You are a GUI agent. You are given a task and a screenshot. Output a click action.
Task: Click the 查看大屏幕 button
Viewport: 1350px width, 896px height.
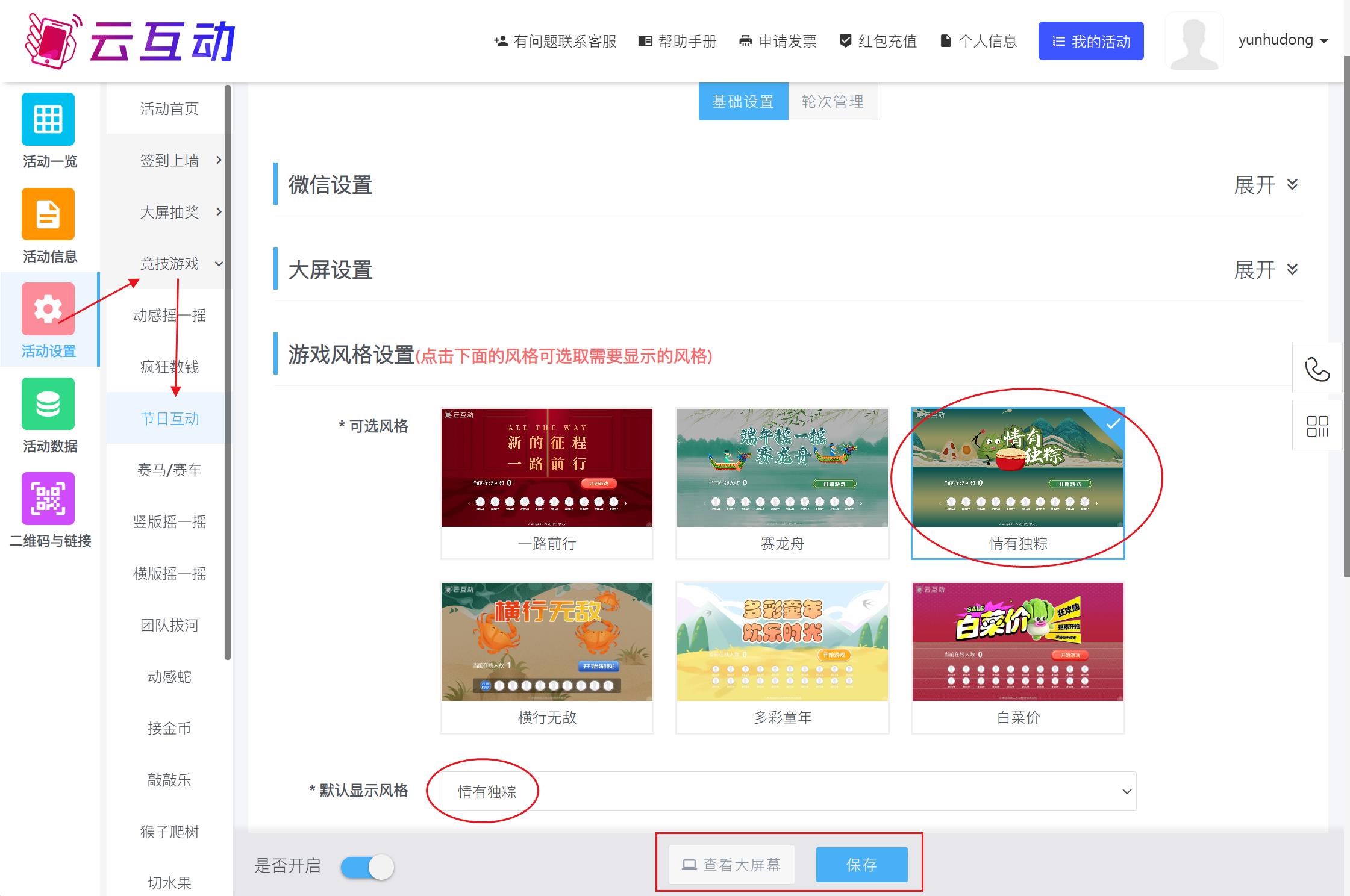tap(731, 865)
